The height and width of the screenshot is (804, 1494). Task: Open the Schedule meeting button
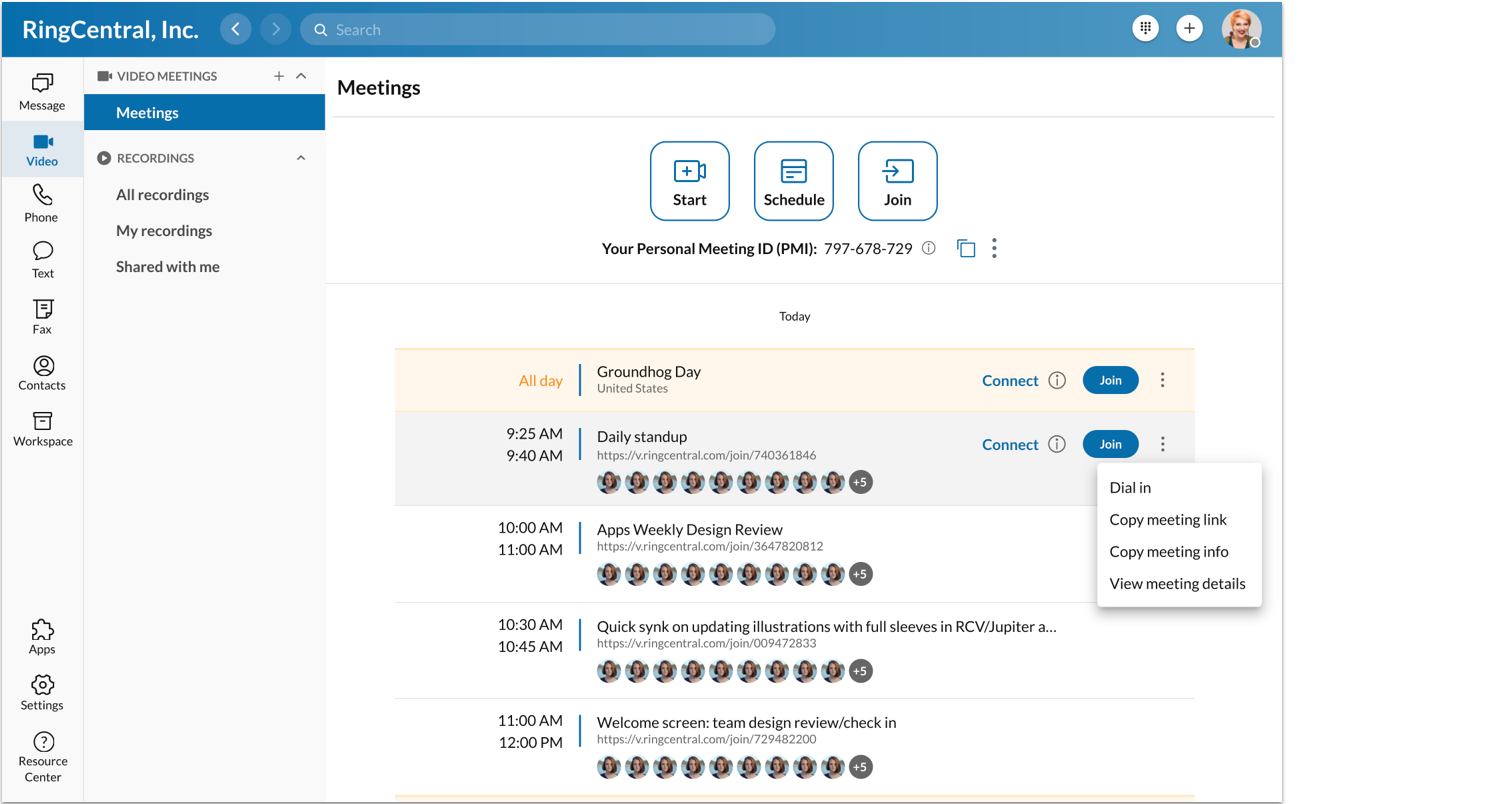point(794,181)
